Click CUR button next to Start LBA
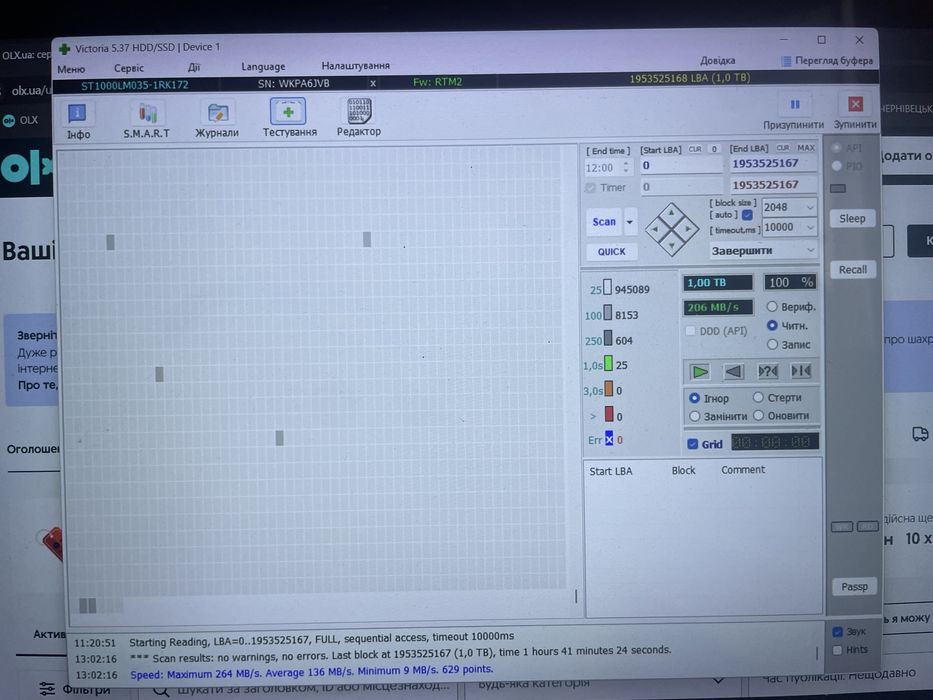This screenshot has height=700, width=933. 694,149
